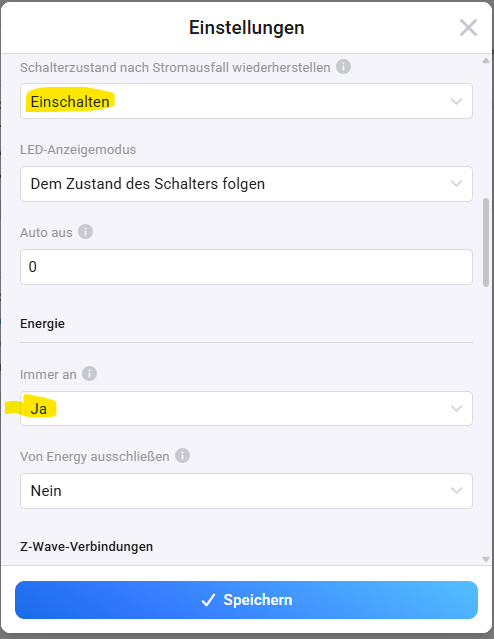Click the Auto aus input field
Screen dimensions: 494x639
[x=246, y=267]
